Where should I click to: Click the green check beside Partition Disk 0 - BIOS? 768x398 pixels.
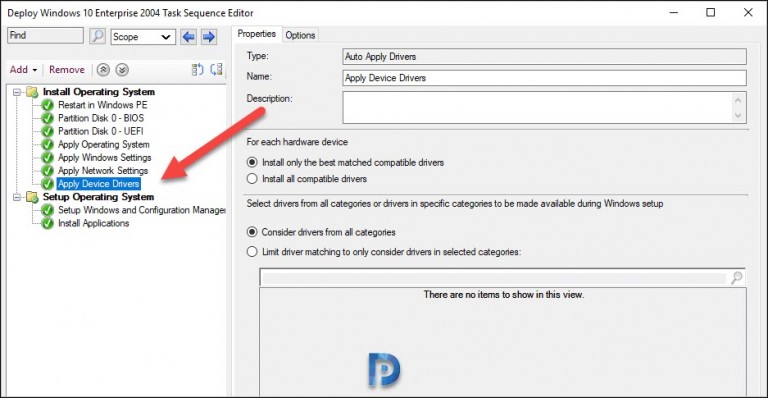(48, 118)
